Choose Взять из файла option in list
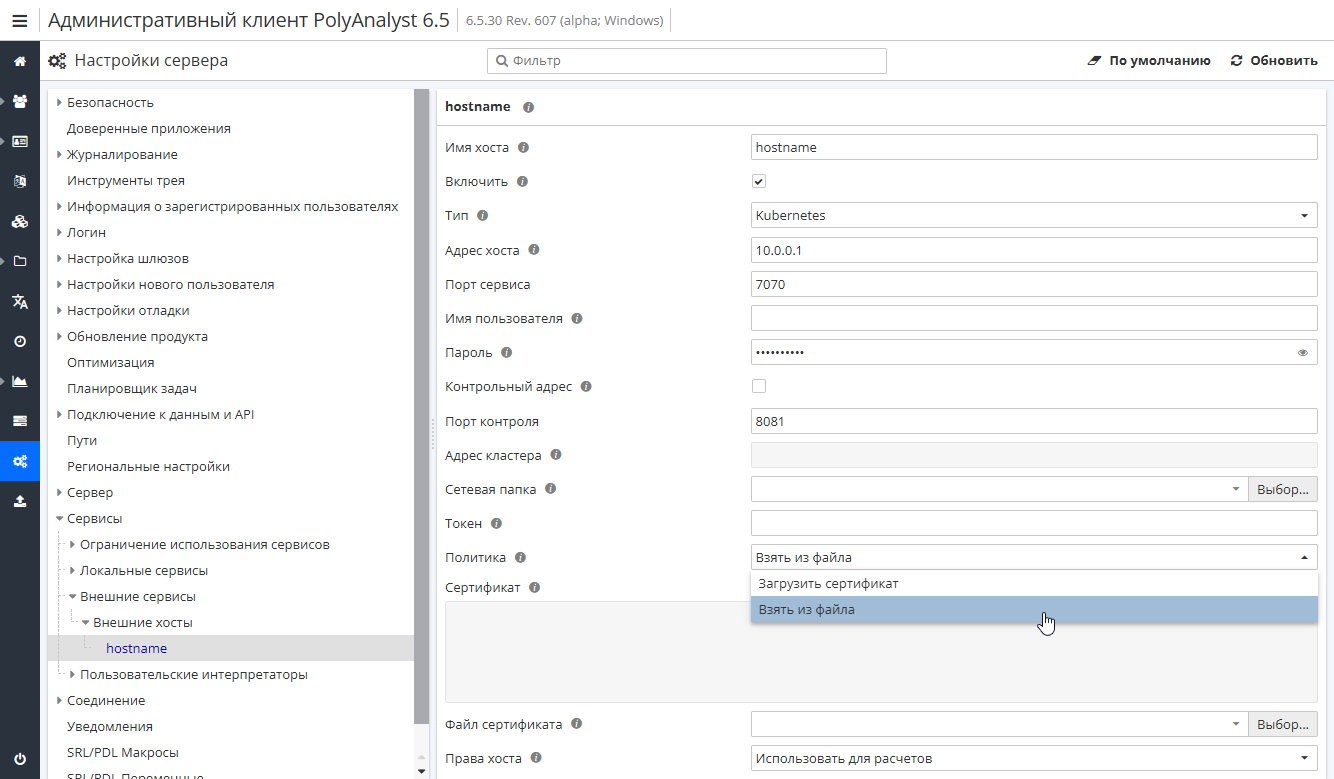 click(1034, 609)
